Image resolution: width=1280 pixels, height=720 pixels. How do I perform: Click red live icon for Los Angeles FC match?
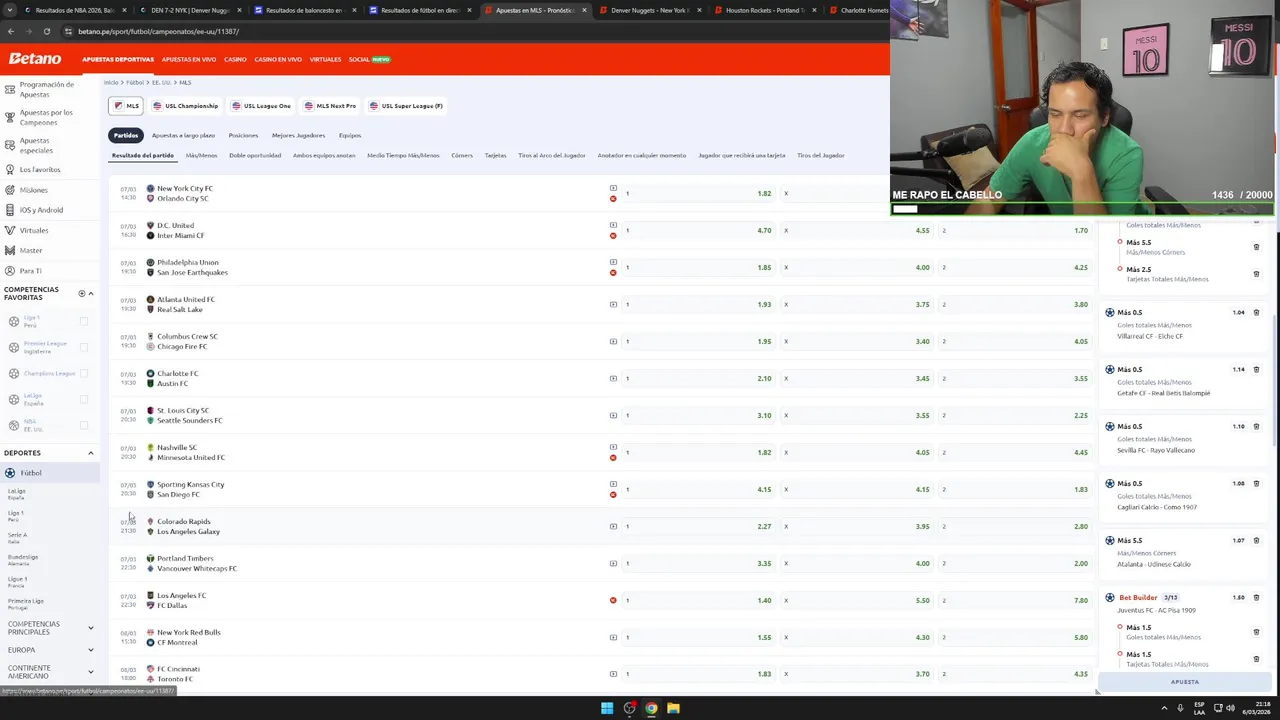(x=613, y=600)
